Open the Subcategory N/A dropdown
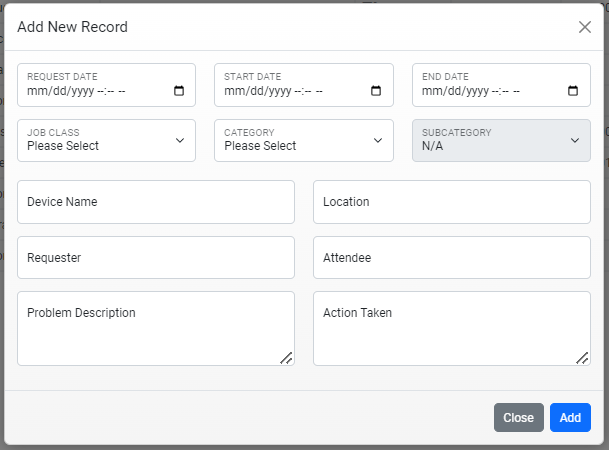Screen dimensions: 609x450 point(501,141)
